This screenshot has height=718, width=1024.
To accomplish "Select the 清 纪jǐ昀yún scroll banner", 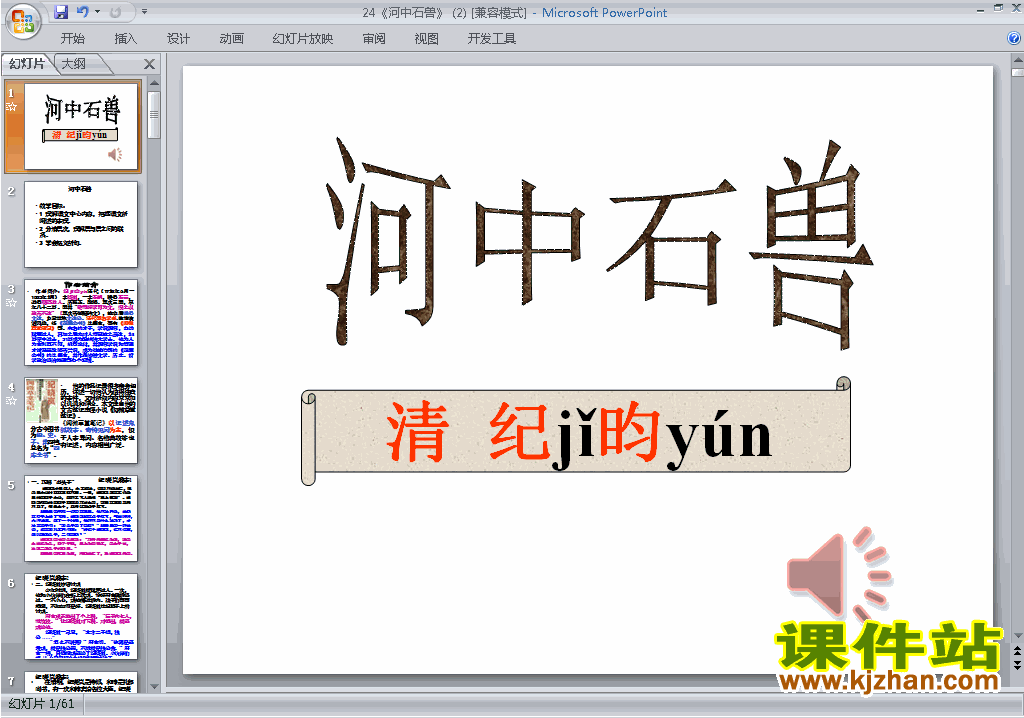I will point(575,431).
